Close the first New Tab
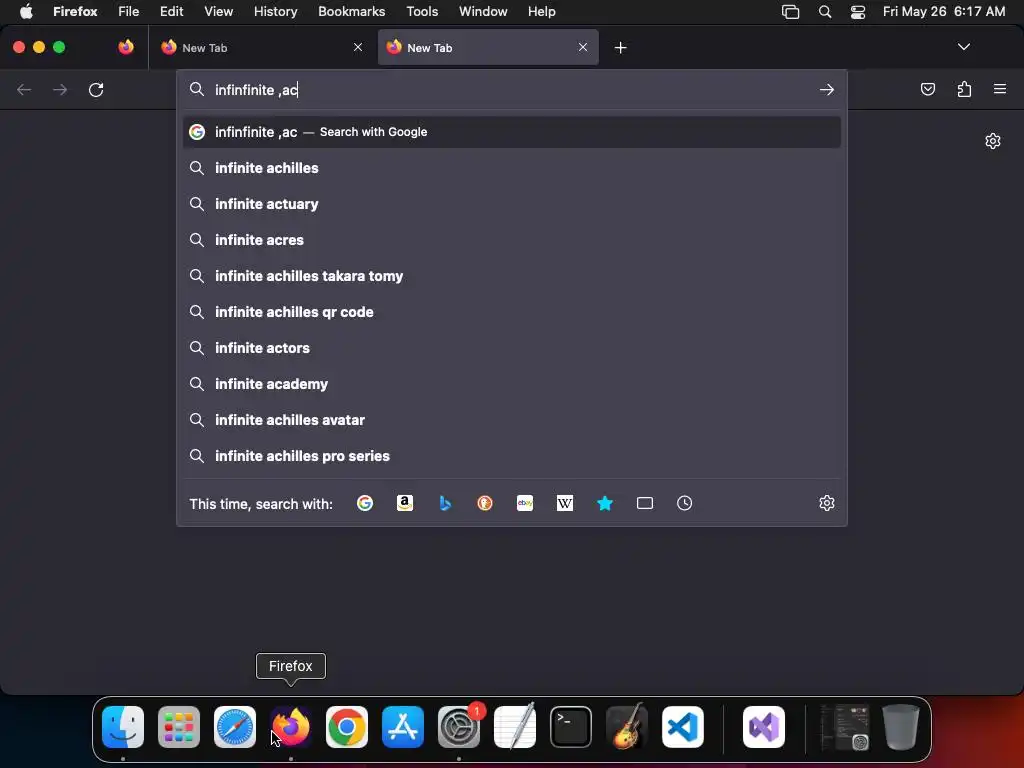The width and height of the screenshot is (1024, 768). [x=358, y=47]
